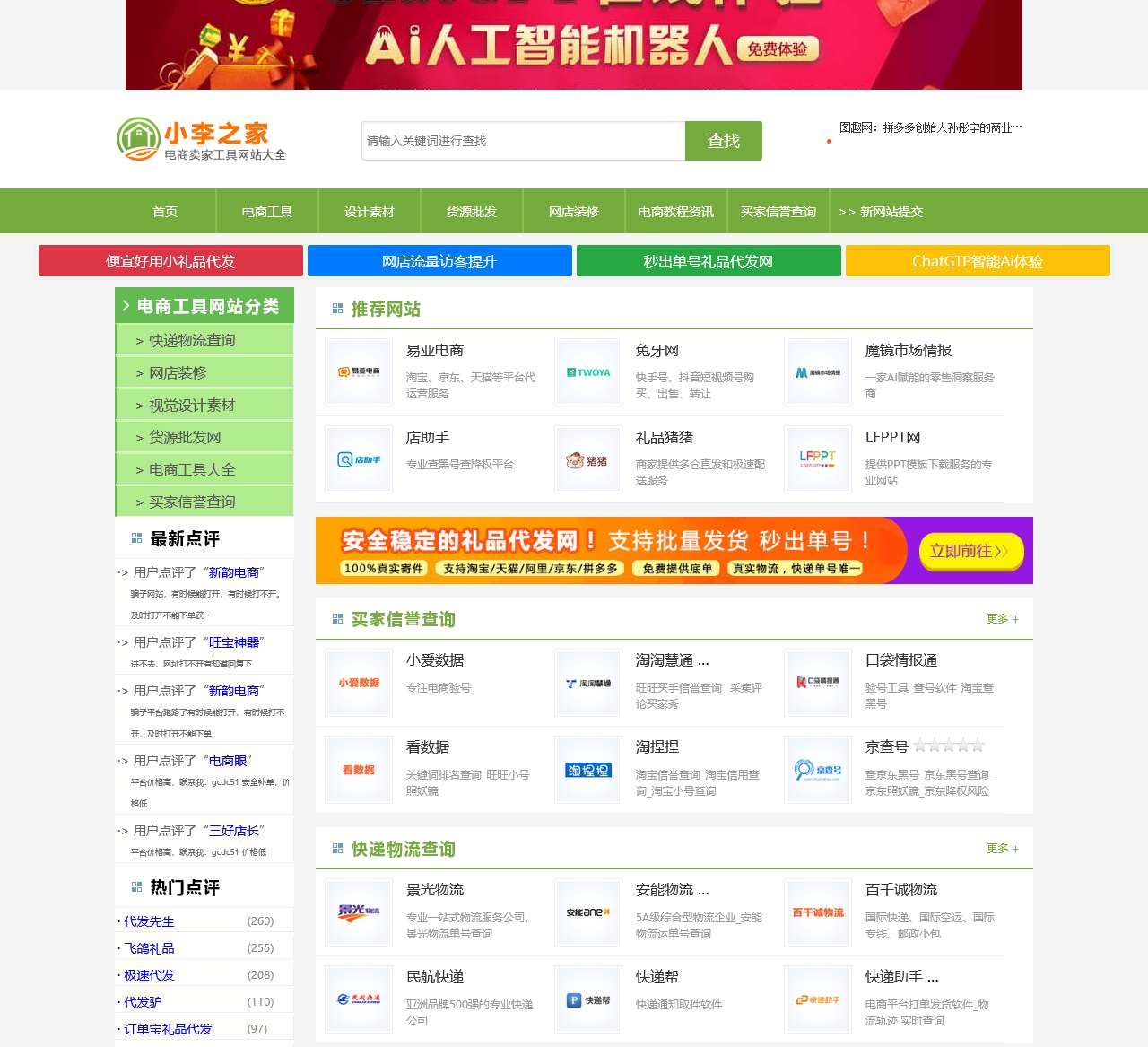The width and height of the screenshot is (1148, 1047).
Task: Open the 口袋情报通 logo icon
Action: click(818, 682)
